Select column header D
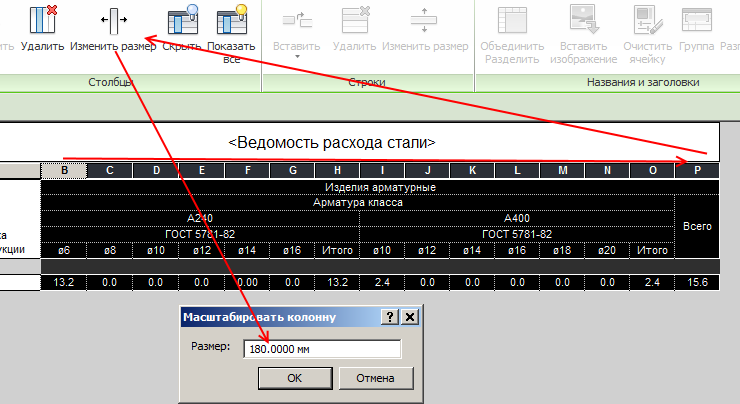The width and height of the screenshot is (740, 404). tap(156, 170)
